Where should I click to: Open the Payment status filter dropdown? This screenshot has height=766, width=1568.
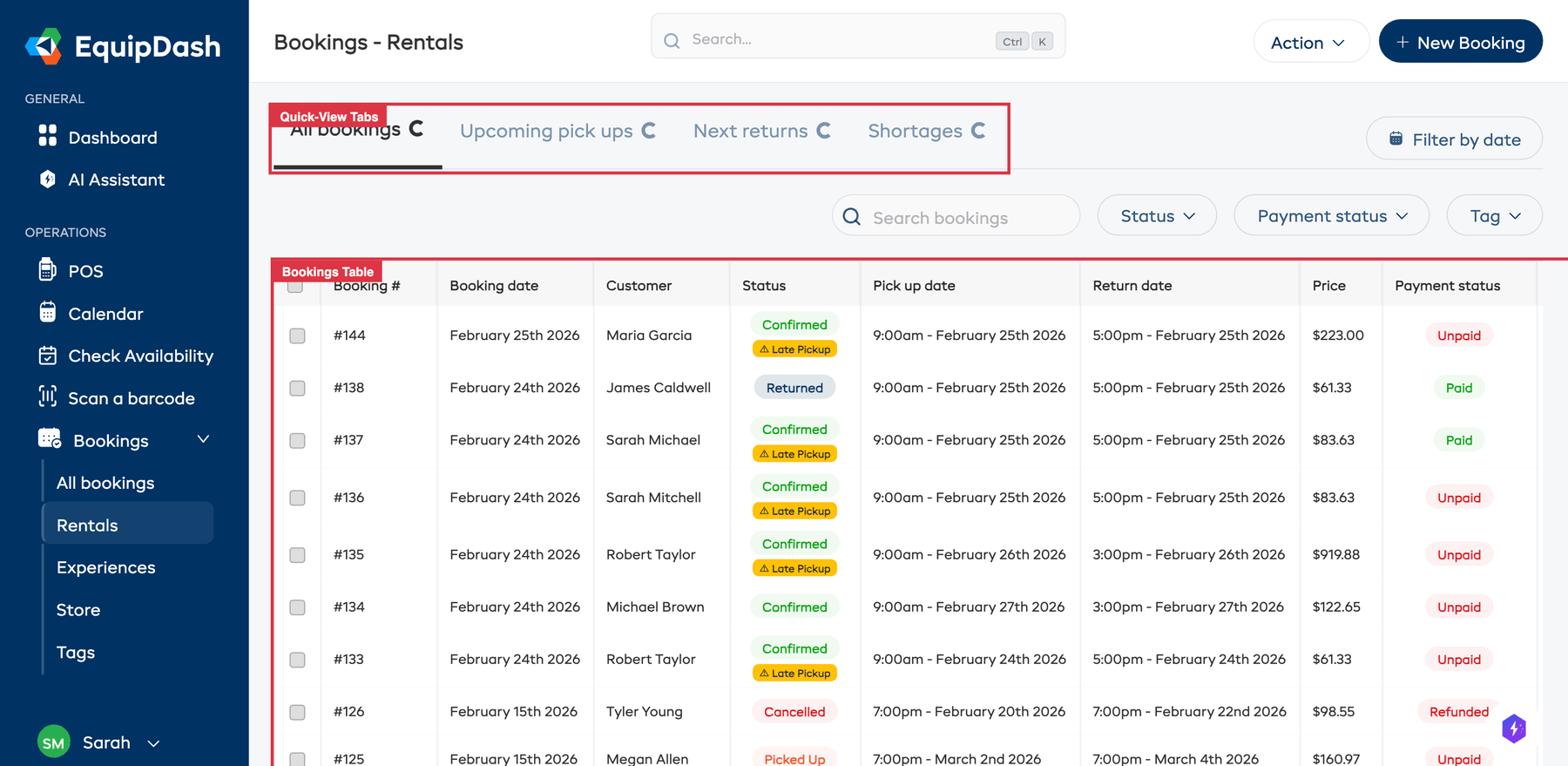[x=1331, y=215]
